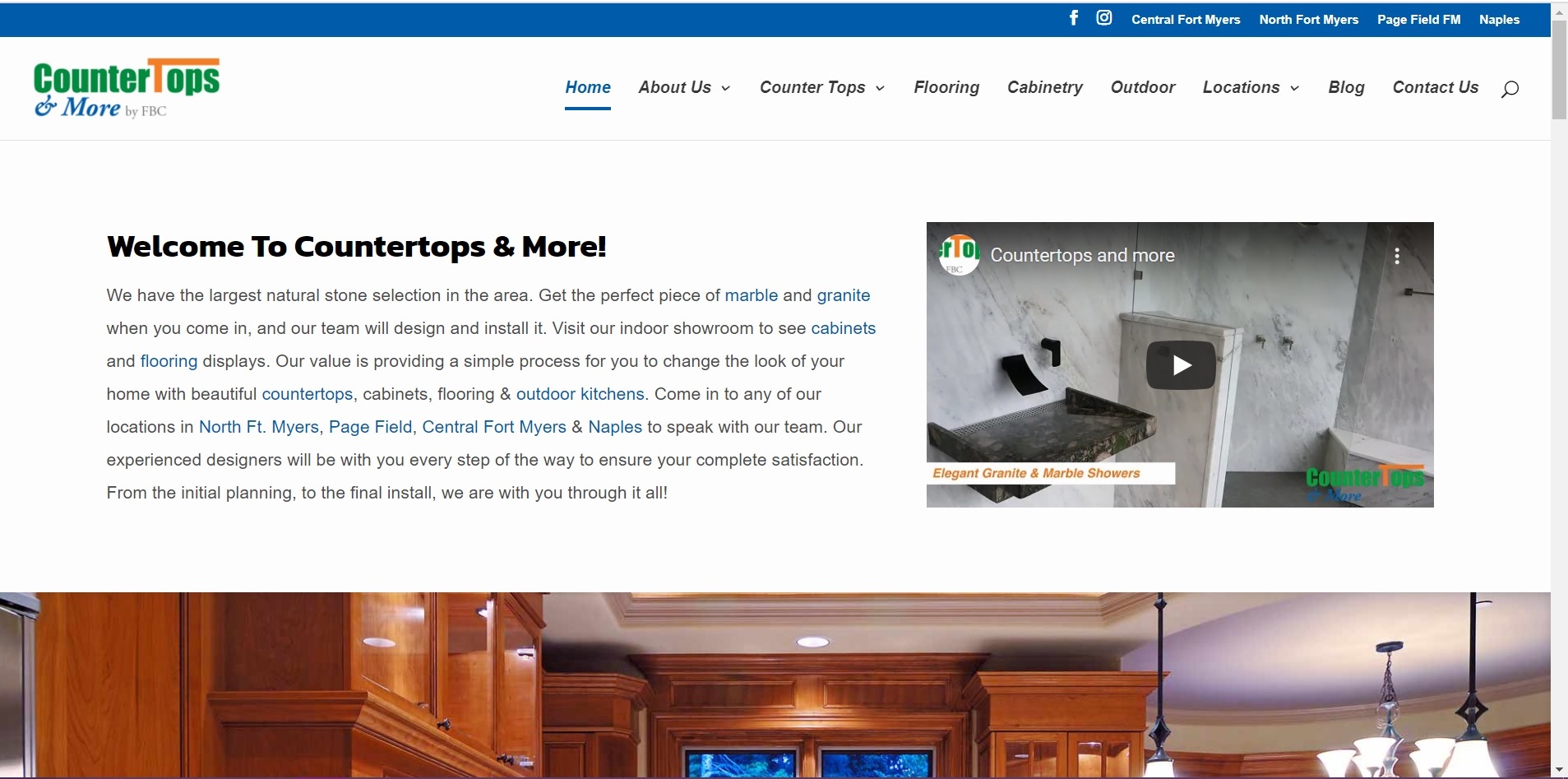Click the 'marble' link in the paragraph
Image resolution: width=1568 pixels, height=779 pixels.
[x=751, y=295]
